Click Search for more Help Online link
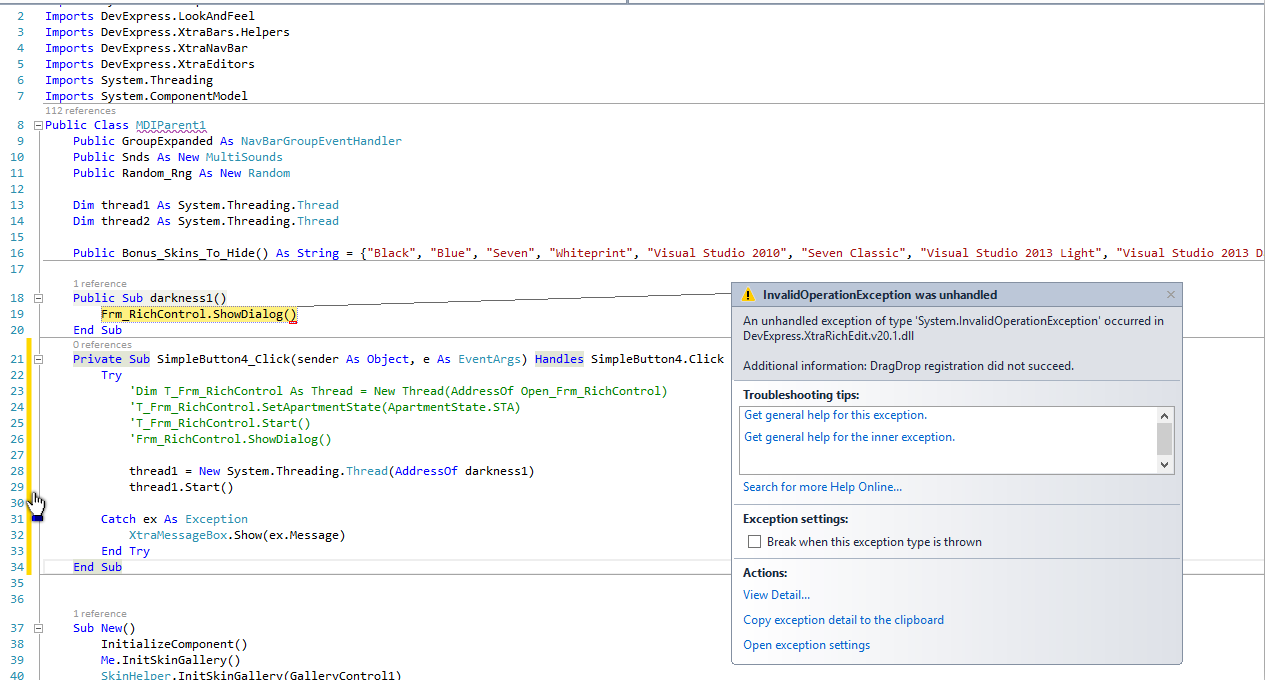Viewport: 1265px width, 680px height. click(822, 487)
